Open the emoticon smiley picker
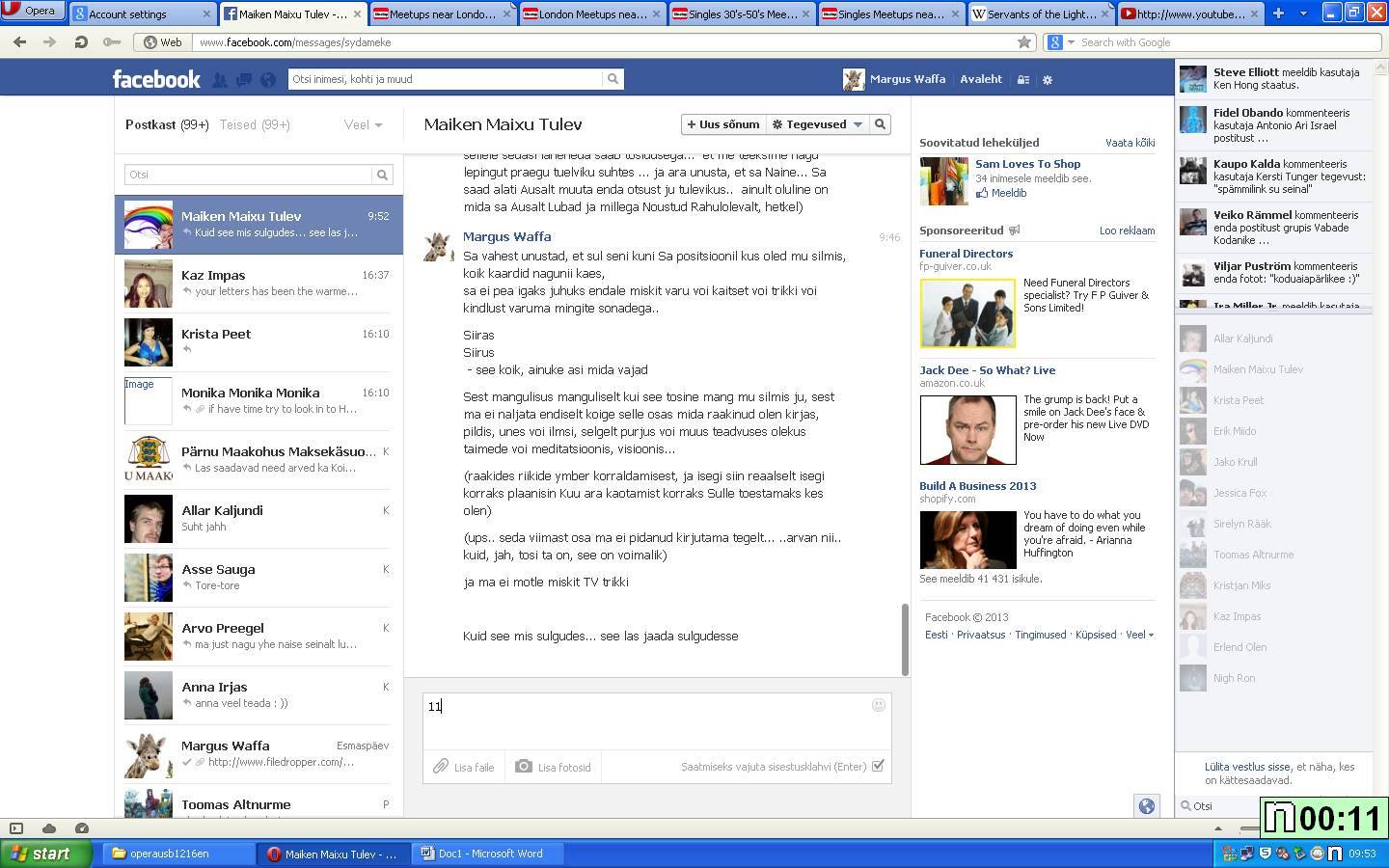The width and height of the screenshot is (1389, 868). coord(879,705)
